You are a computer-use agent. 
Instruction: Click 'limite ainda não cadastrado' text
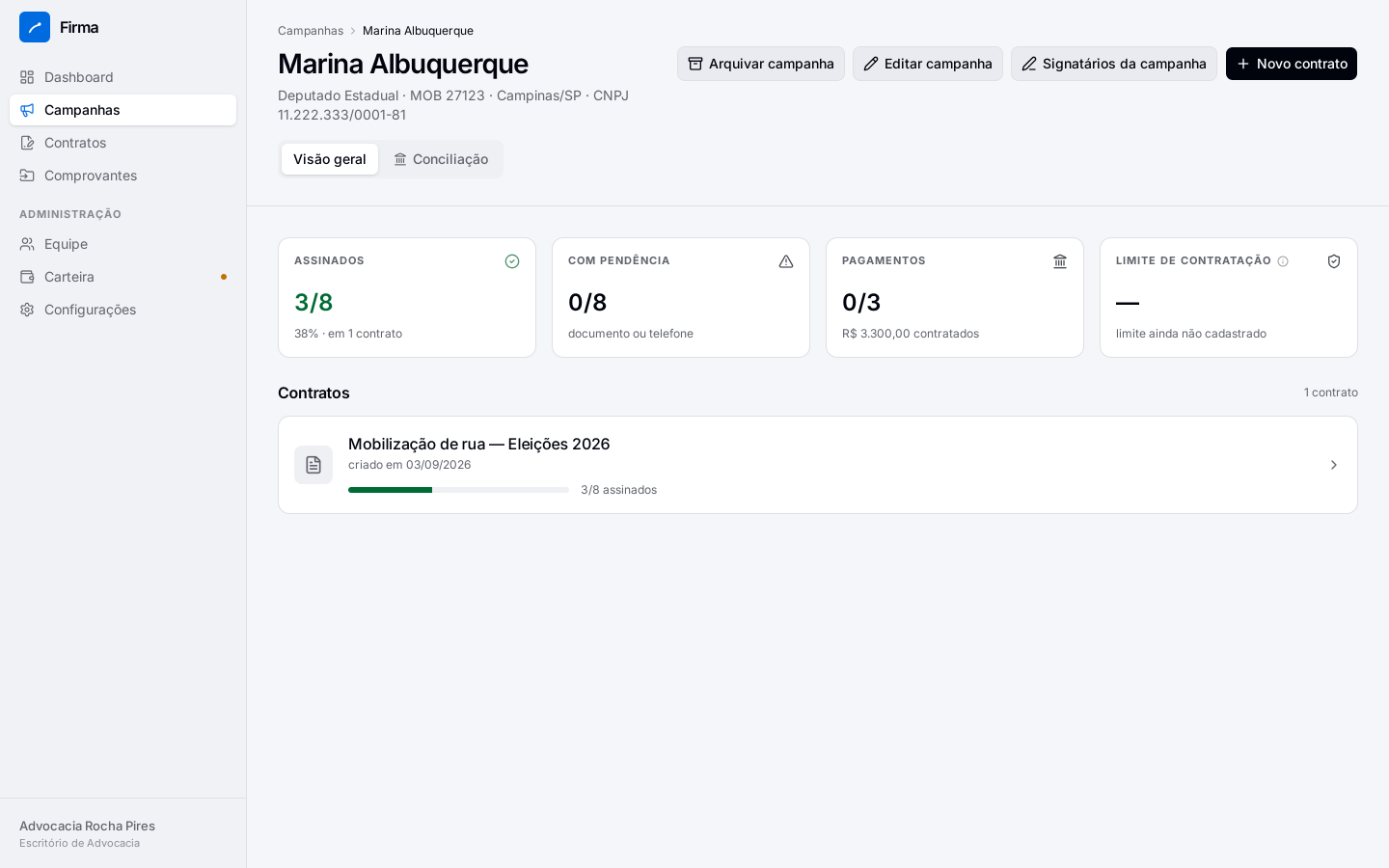tap(1191, 334)
